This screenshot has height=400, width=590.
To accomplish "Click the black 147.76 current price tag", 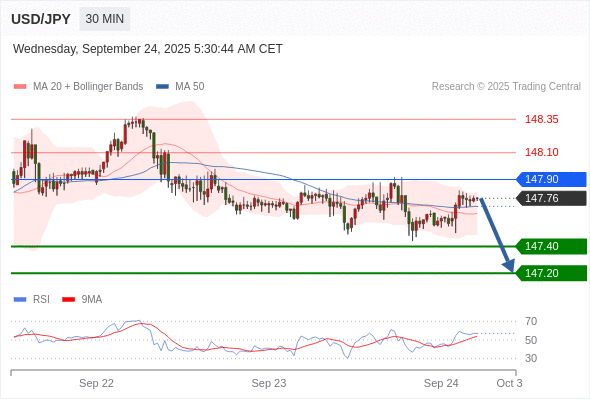I will tap(551, 198).
